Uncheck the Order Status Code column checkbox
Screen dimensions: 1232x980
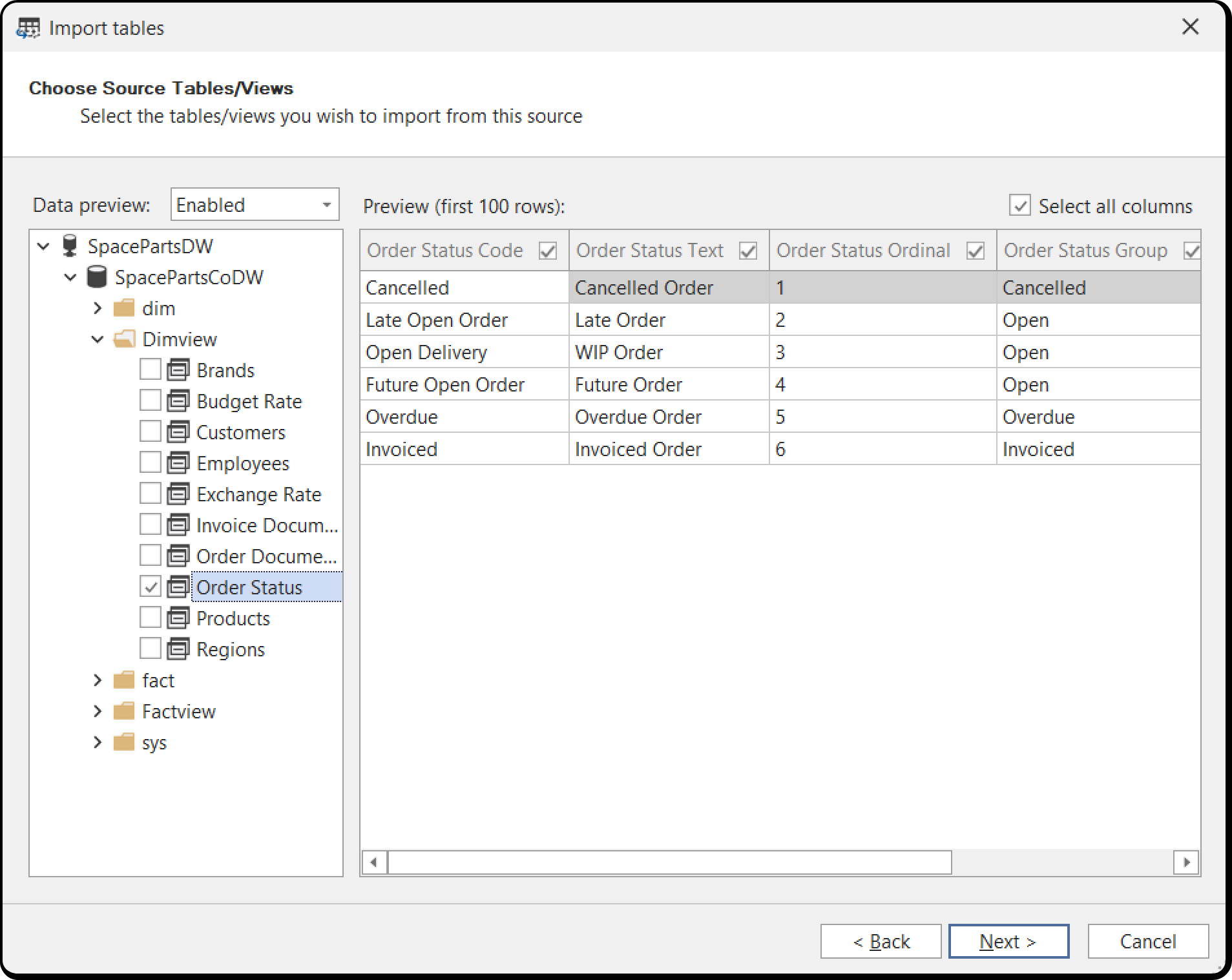coord(548,251)
